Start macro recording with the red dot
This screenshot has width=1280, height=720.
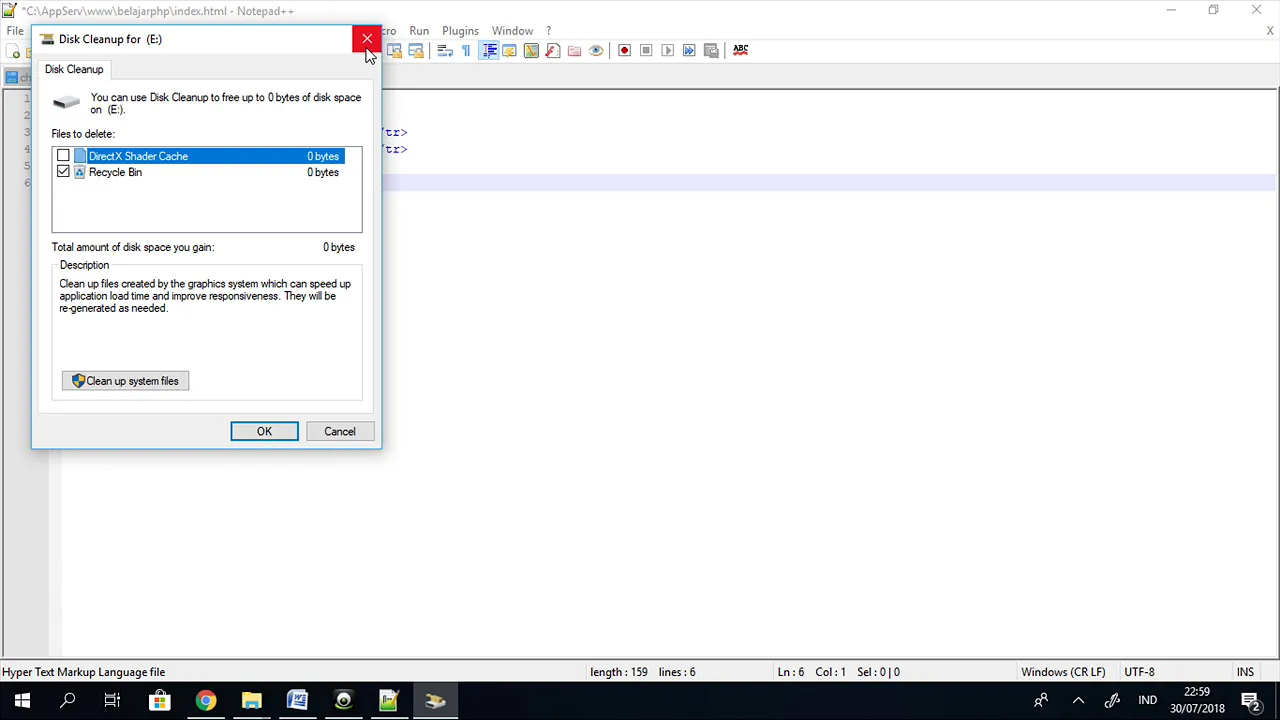pos(624,50)
